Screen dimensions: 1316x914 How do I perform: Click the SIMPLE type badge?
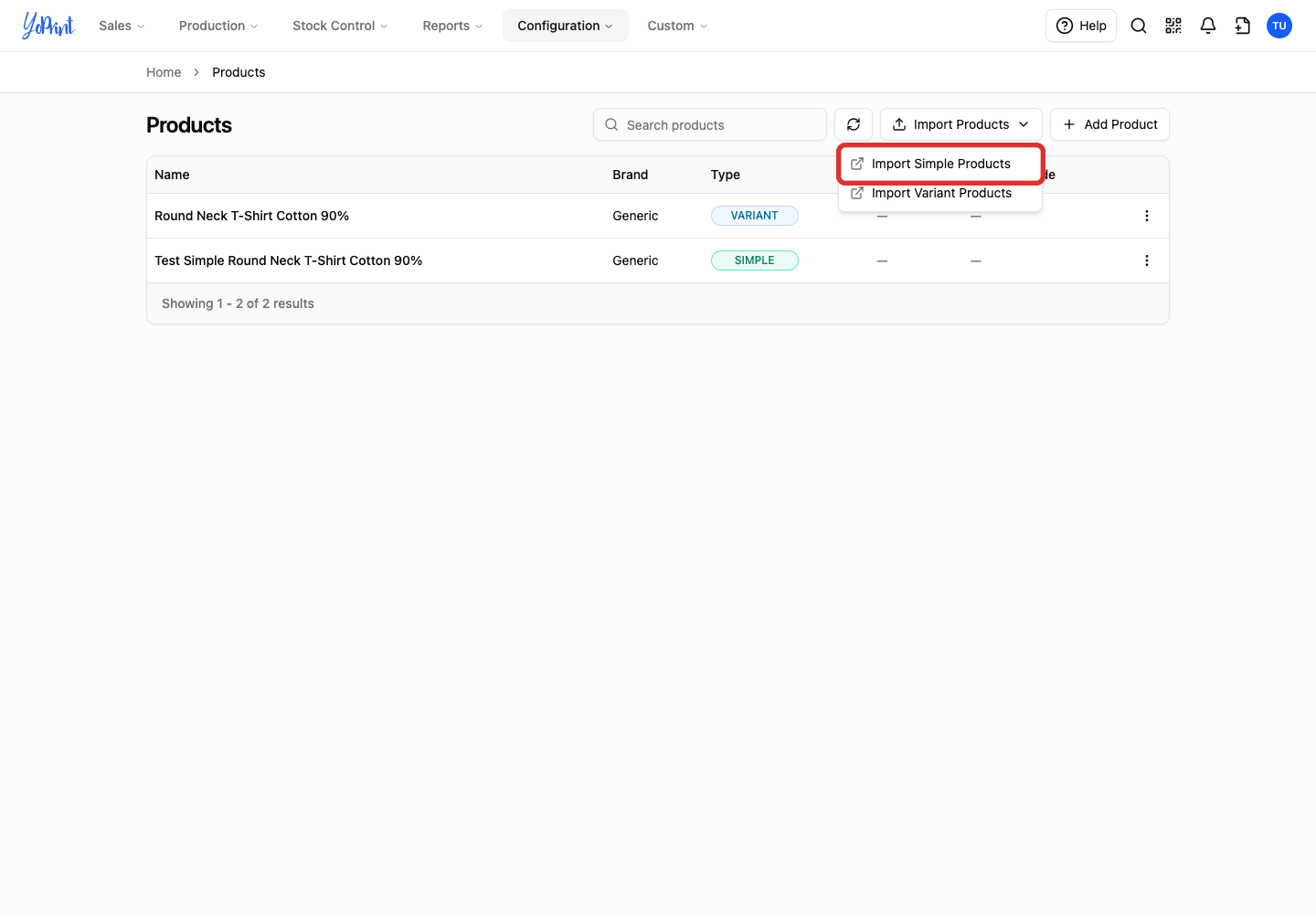755,260
